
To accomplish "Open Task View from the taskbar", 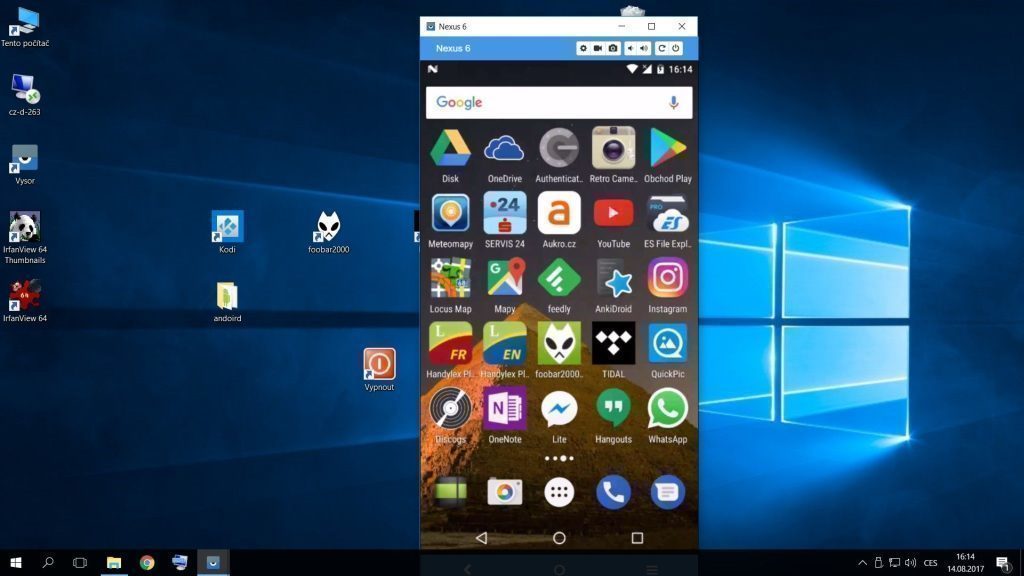I will [x=80, y=562].
